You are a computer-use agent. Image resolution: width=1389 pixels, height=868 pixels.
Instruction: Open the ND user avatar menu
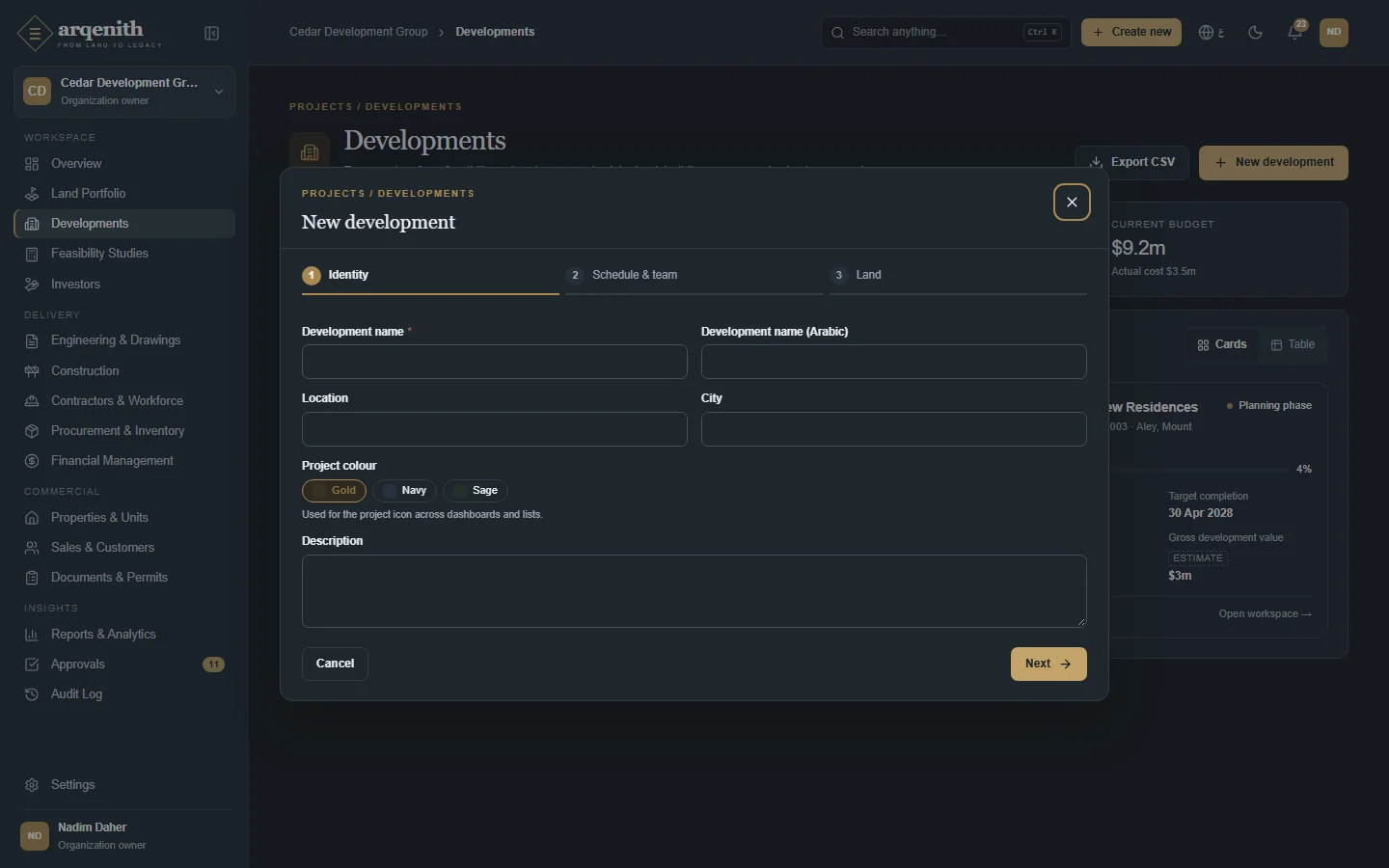point(1334,32)
